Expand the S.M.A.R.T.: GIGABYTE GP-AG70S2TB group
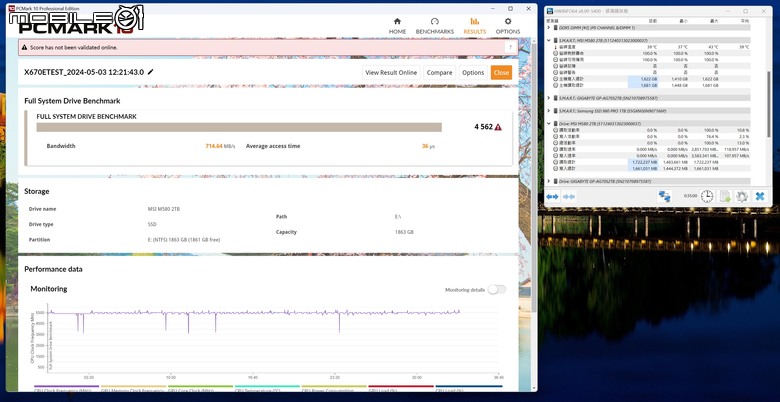The image size is (780, 402). [549, 98]
